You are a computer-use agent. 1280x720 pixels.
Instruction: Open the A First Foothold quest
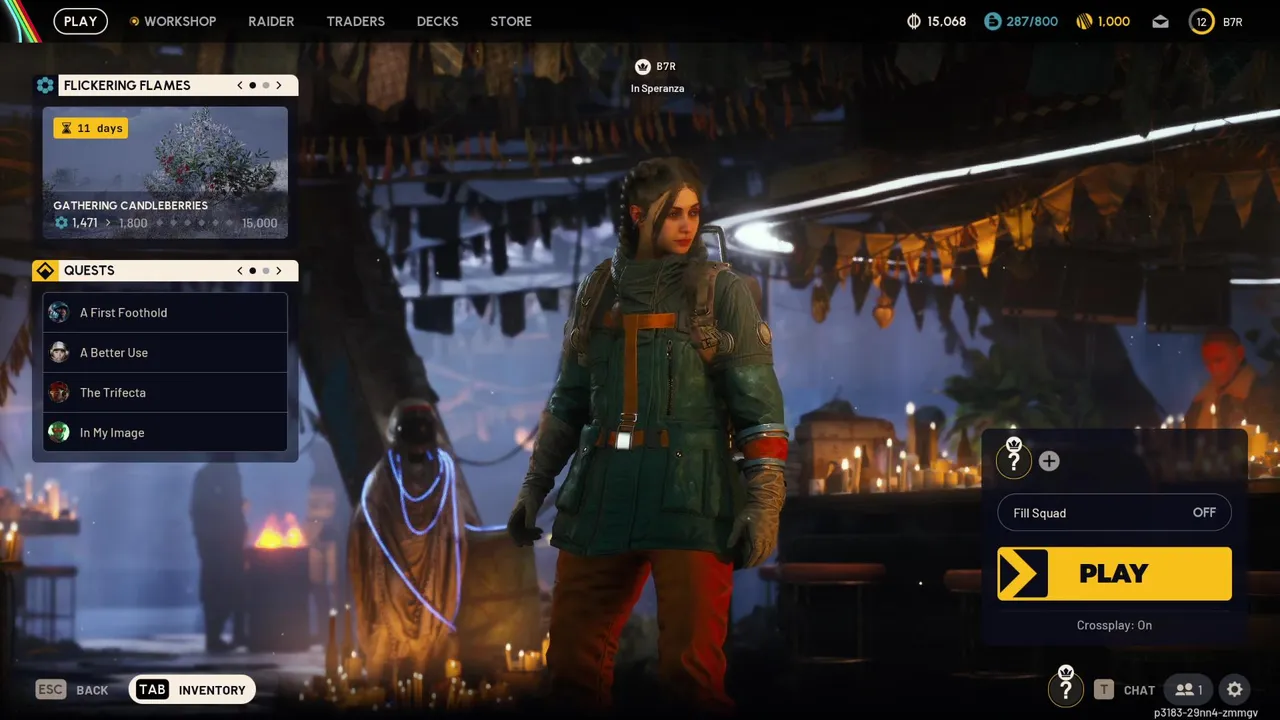[165, 312]
